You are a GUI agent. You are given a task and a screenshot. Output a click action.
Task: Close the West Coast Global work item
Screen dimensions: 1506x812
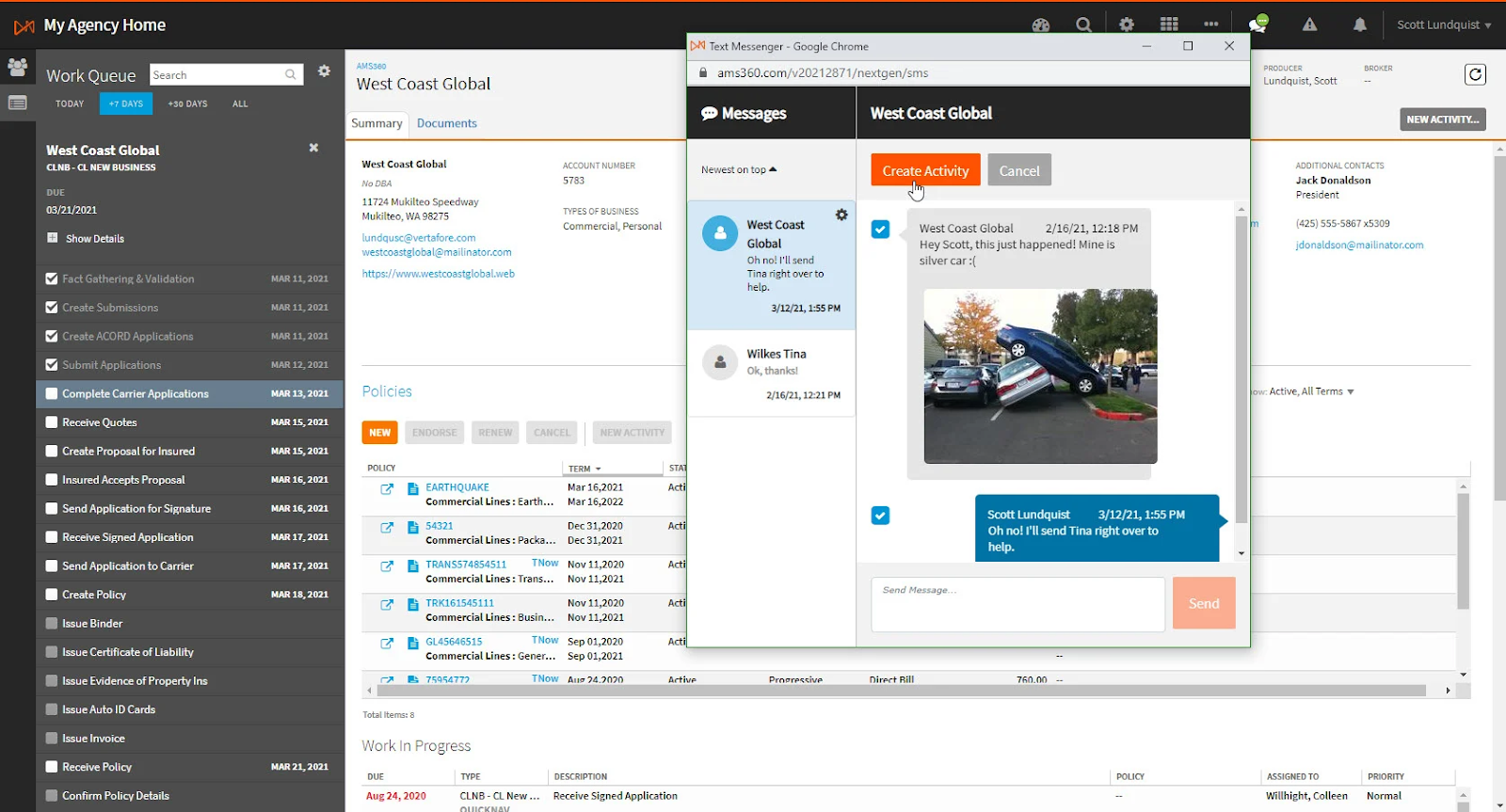pyautogui.click(x=313, y=148)
